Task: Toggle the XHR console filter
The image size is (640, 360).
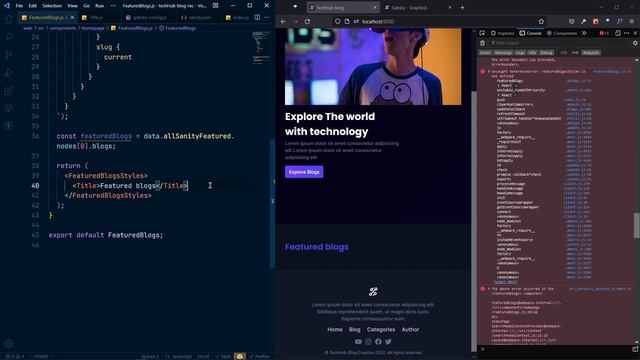Action: point(575,53)
